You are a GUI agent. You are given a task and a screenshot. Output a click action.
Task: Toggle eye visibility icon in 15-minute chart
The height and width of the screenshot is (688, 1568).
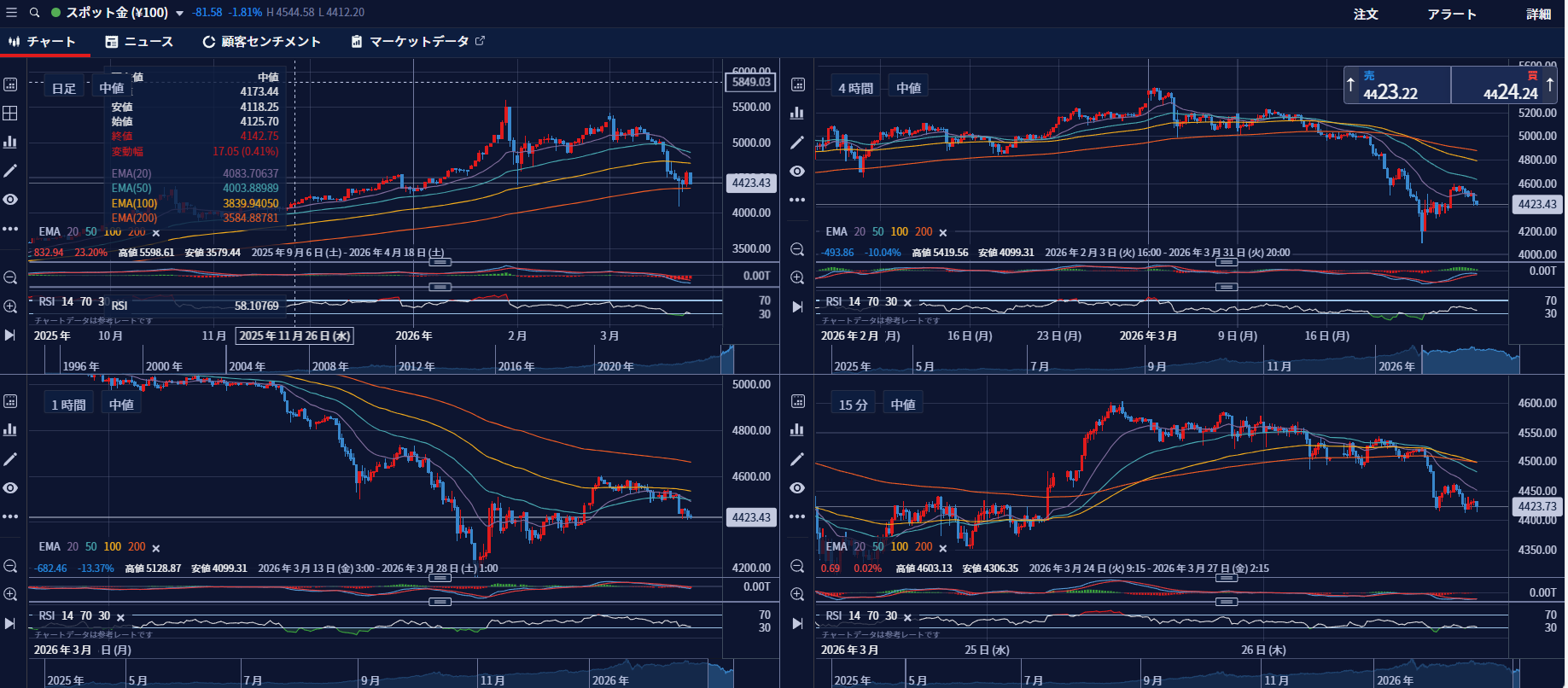(x=797, y=488)
